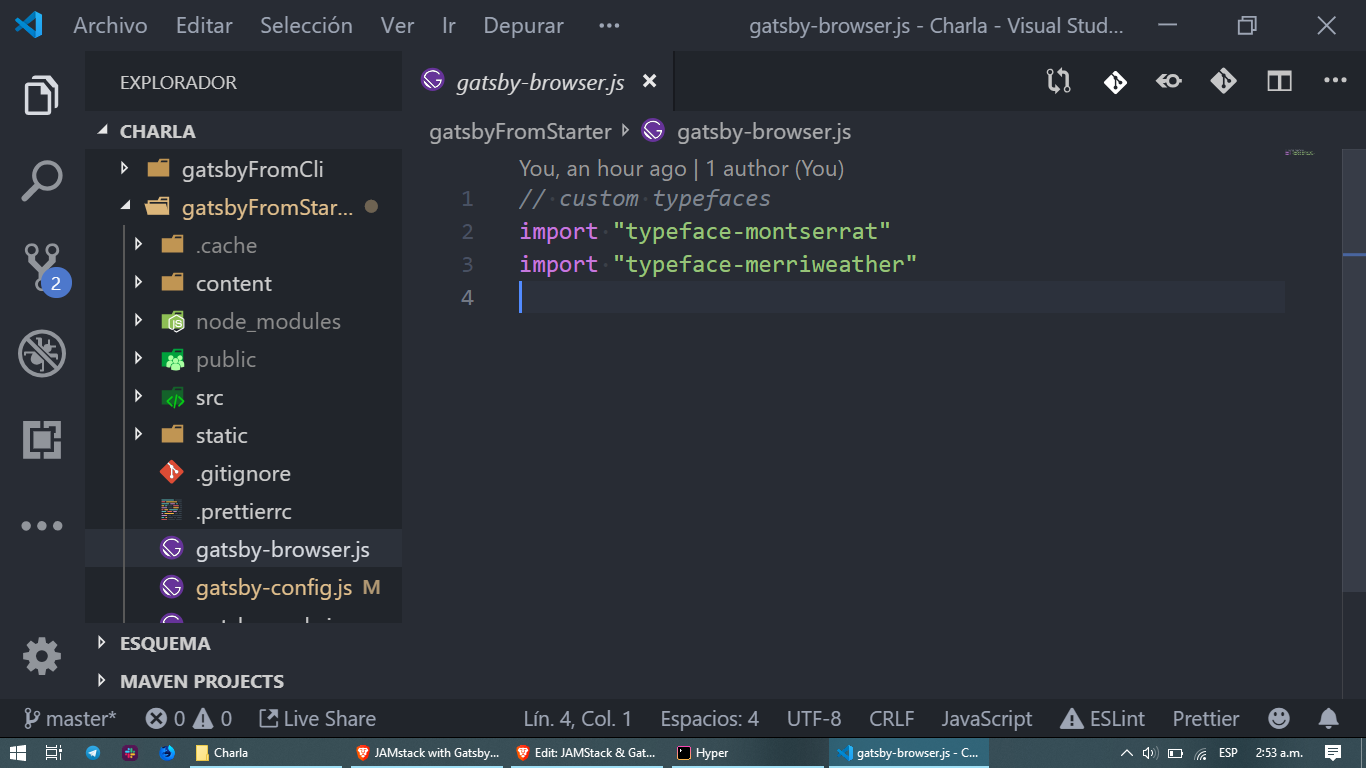Open the Explorer view in activity bar
Screen dimensions: 1366x768
(41, 96)
